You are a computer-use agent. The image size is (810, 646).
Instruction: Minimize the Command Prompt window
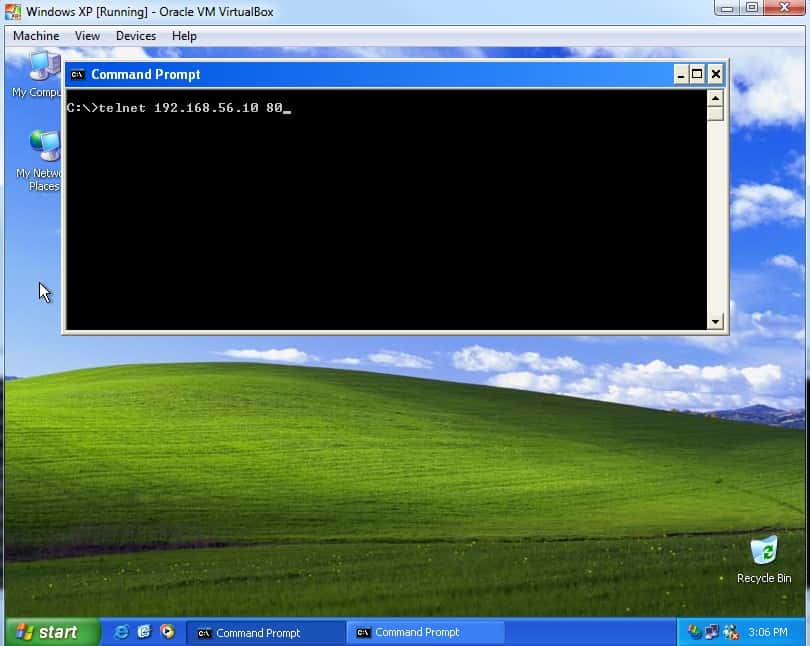tap(681, 74)
